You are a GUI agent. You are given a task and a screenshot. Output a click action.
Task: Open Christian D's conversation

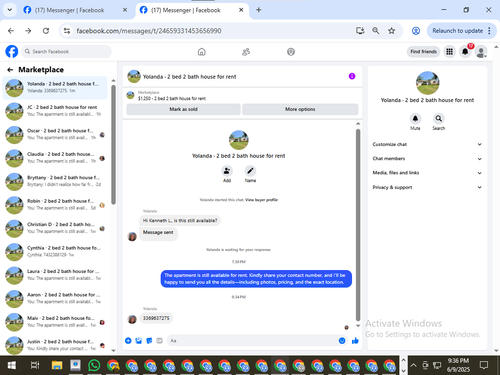point(55,228)
